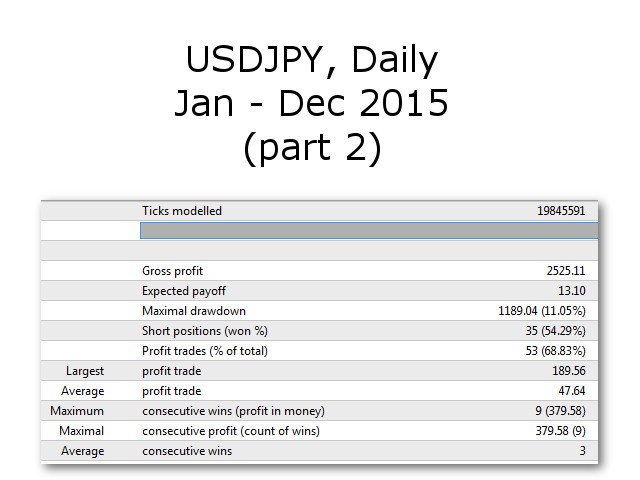
Task: Select the Largest profit trade row
Action: (x=320, y=371)
